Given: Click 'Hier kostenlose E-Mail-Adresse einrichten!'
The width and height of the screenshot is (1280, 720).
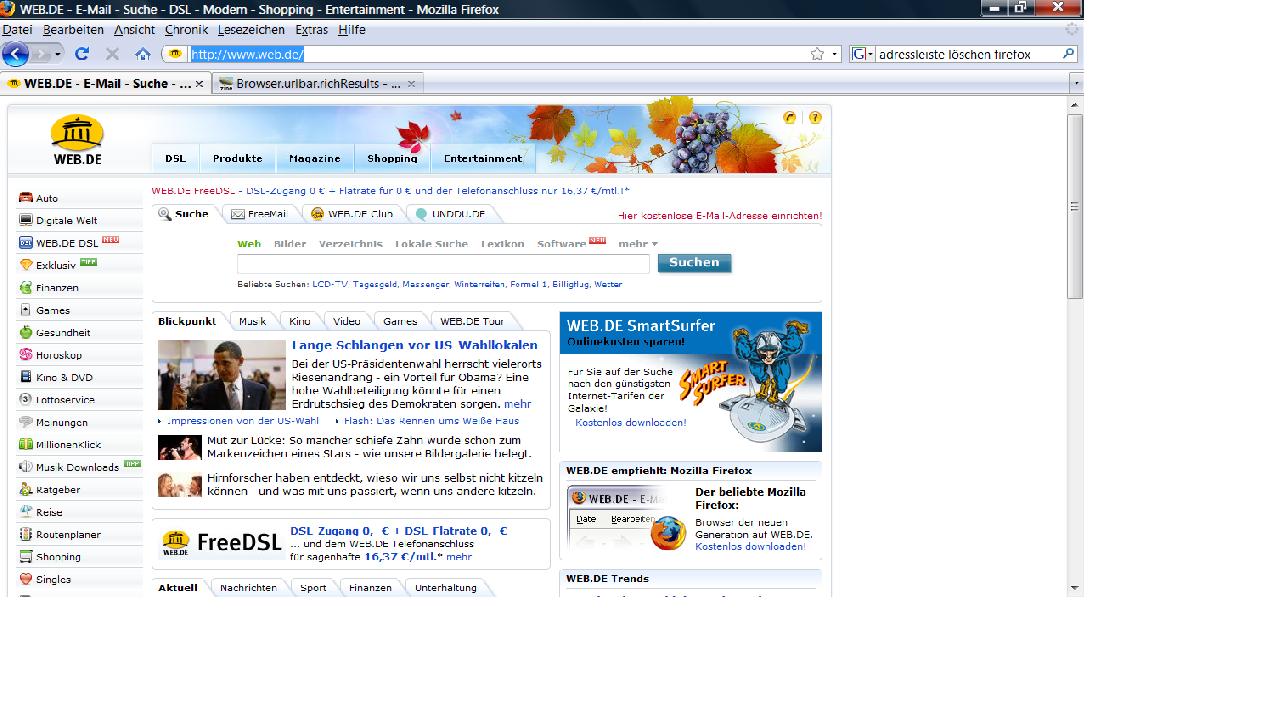Looking at the screenshot, I should 720,216.
